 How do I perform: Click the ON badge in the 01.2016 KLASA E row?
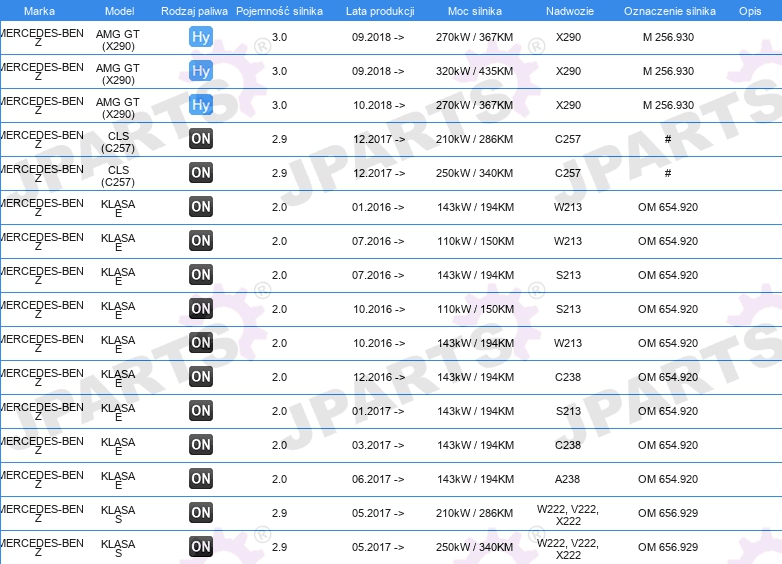[x=201, y=207]
